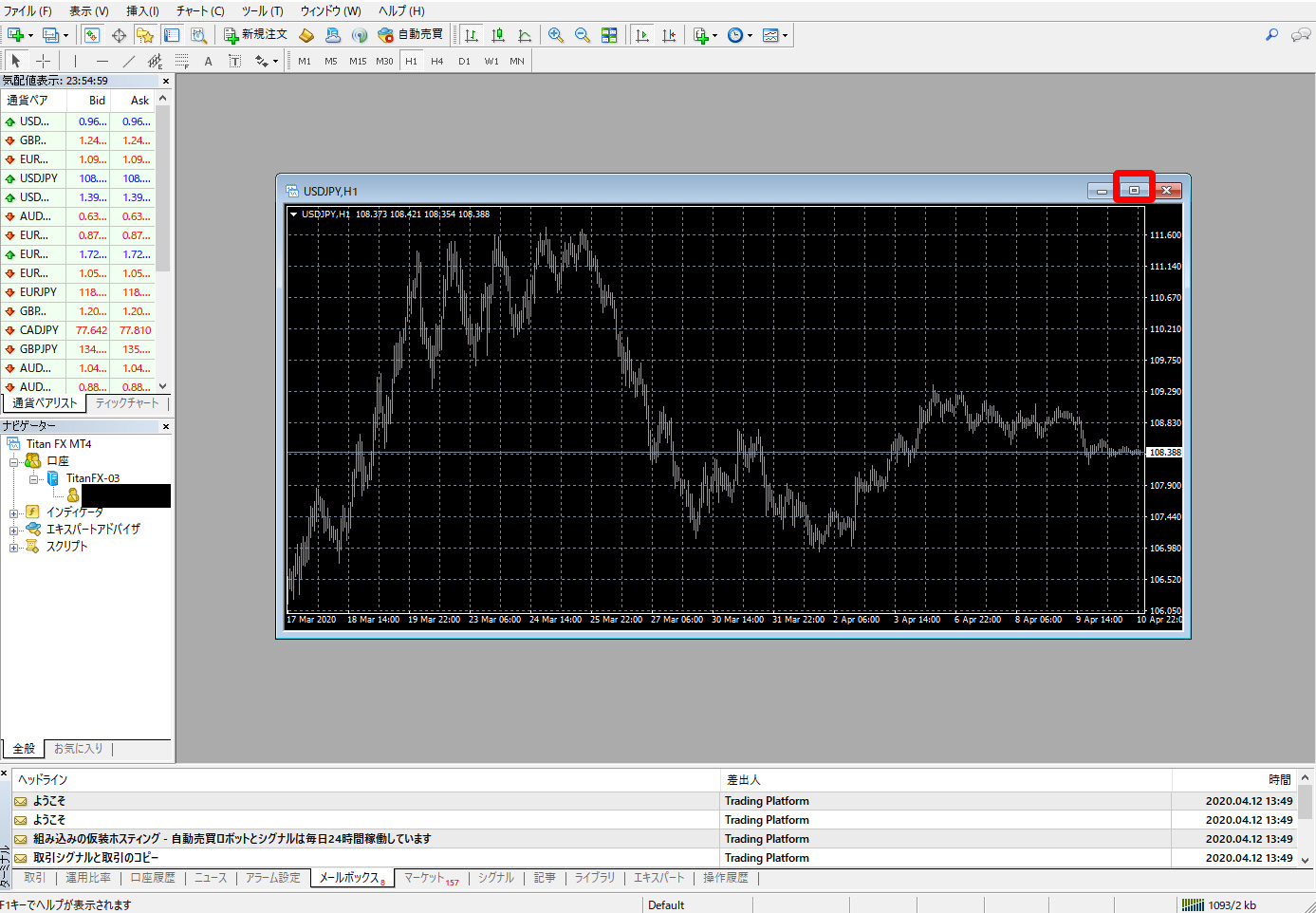The width and height of the screenshot is (1316, 913).
Task: Open the templates dropdown arrow
Action: (x=785, y=36)
